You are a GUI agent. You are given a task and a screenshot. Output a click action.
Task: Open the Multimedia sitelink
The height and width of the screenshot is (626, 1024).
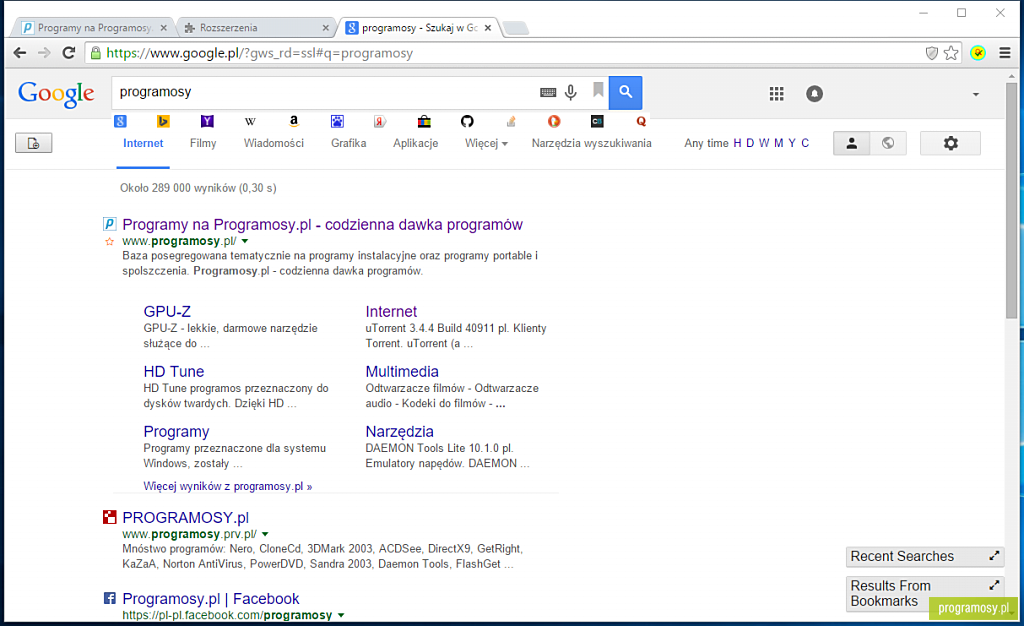click(x=402, y=371)
